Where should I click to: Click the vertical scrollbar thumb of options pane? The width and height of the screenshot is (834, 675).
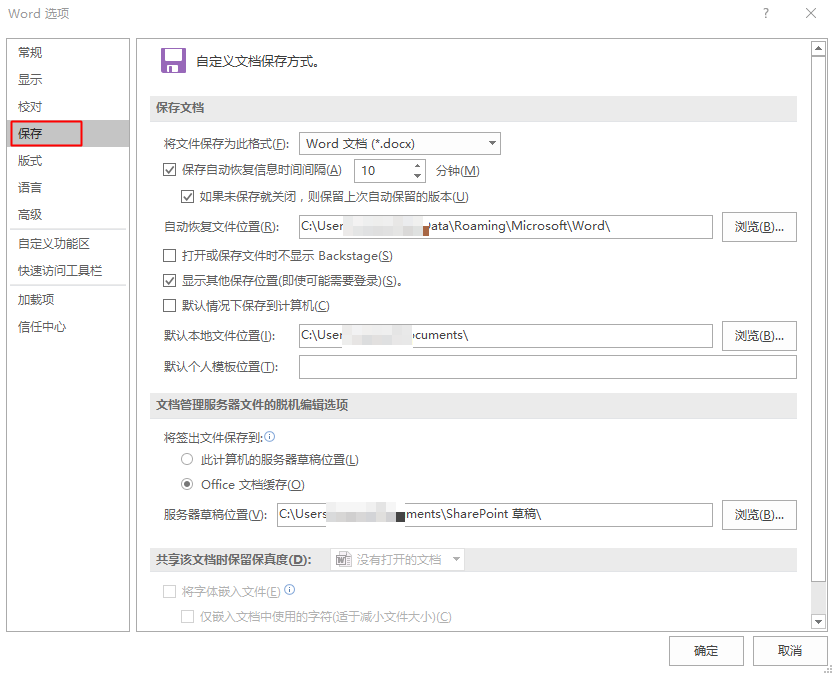click(818, 318)
